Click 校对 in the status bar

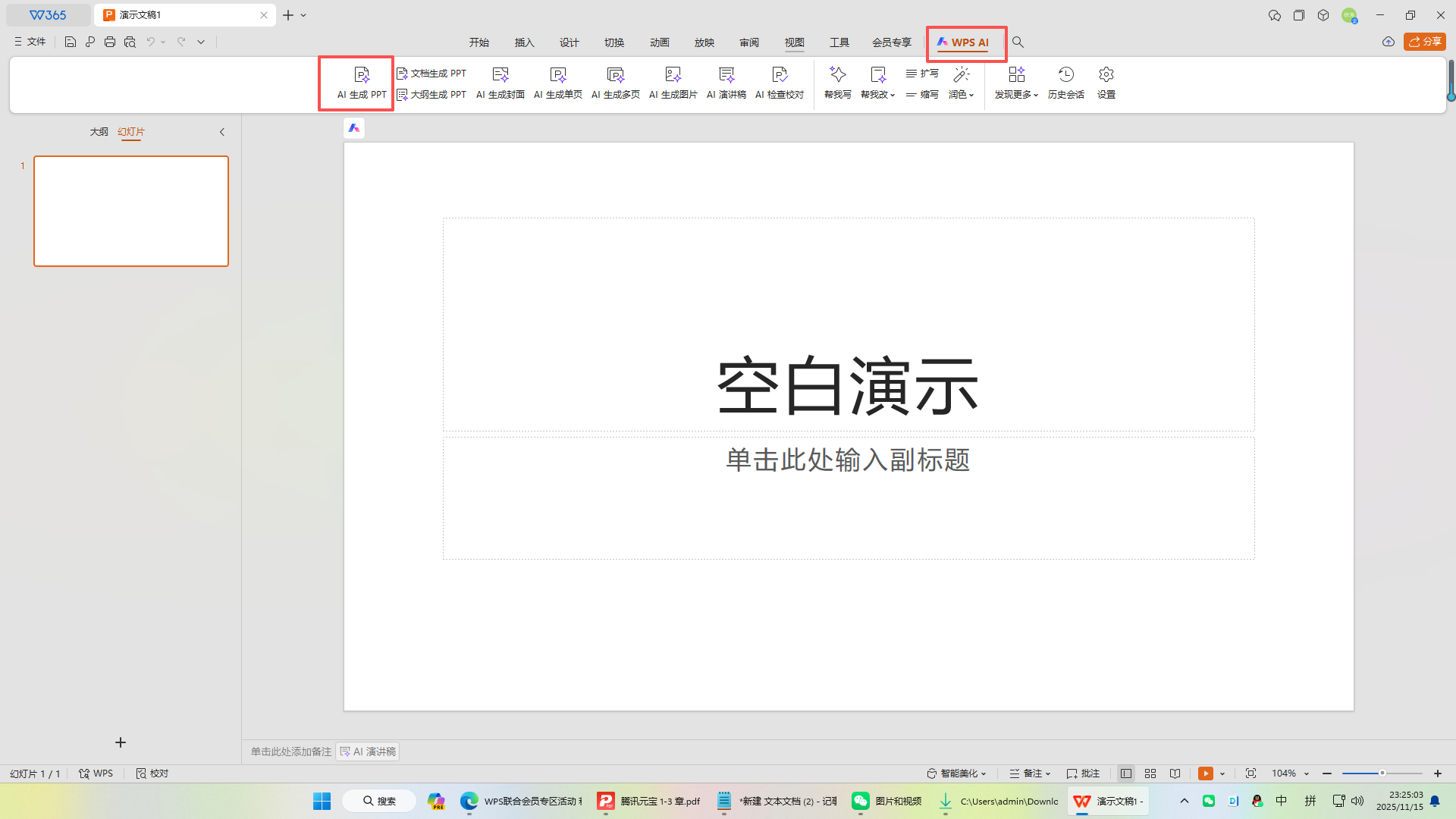pos(151,773)
